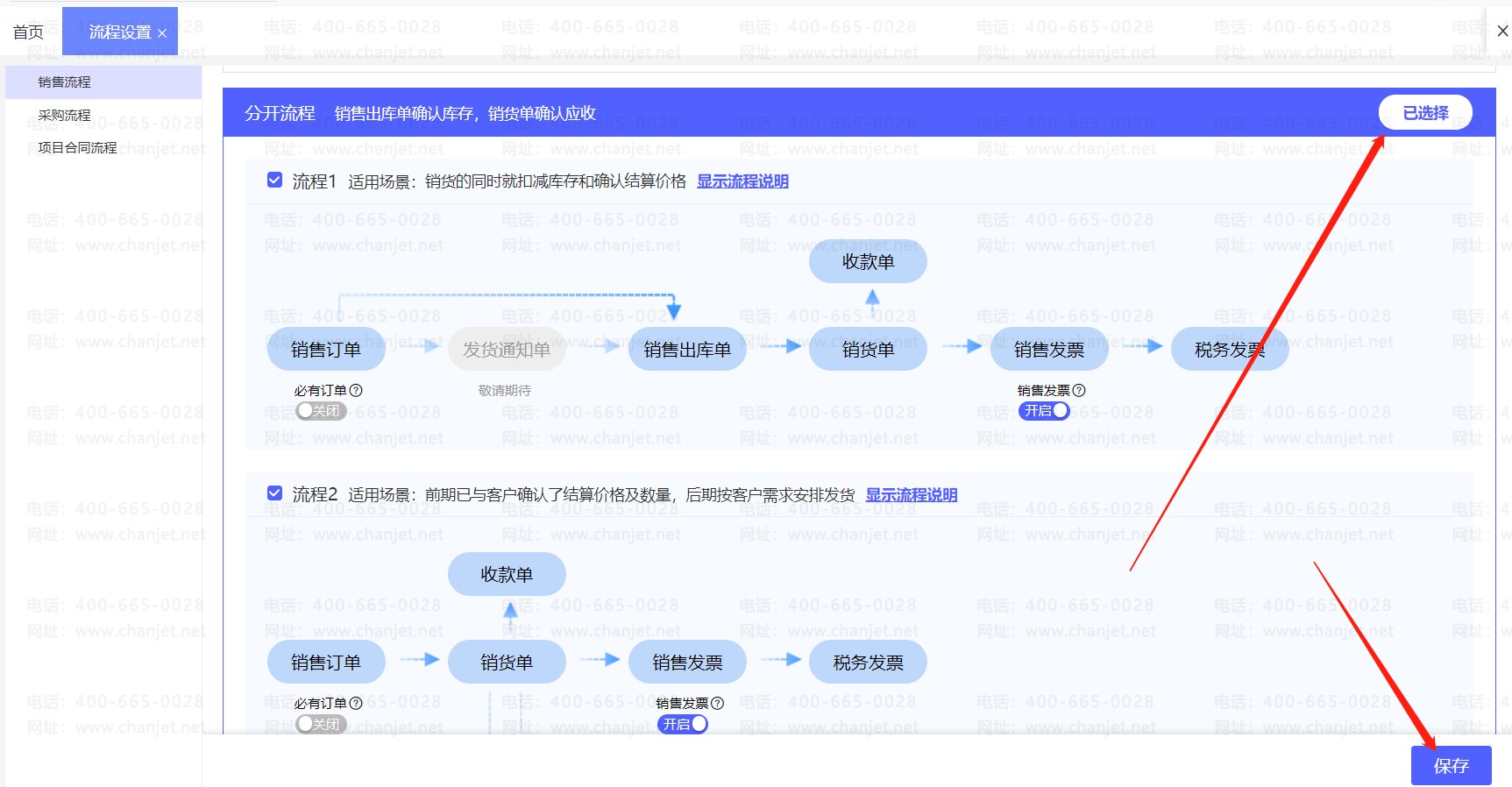Click the 销售订单 node in 流程1
Viewport: 1512px width, 787px height.
click(x=326, y=350)
